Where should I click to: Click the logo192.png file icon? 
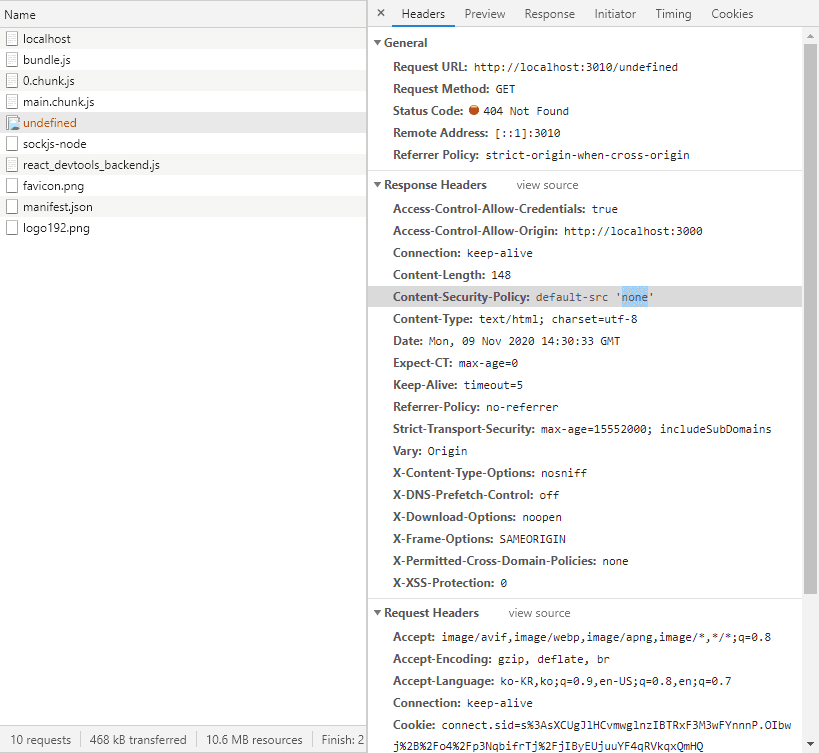pos(12,228)
